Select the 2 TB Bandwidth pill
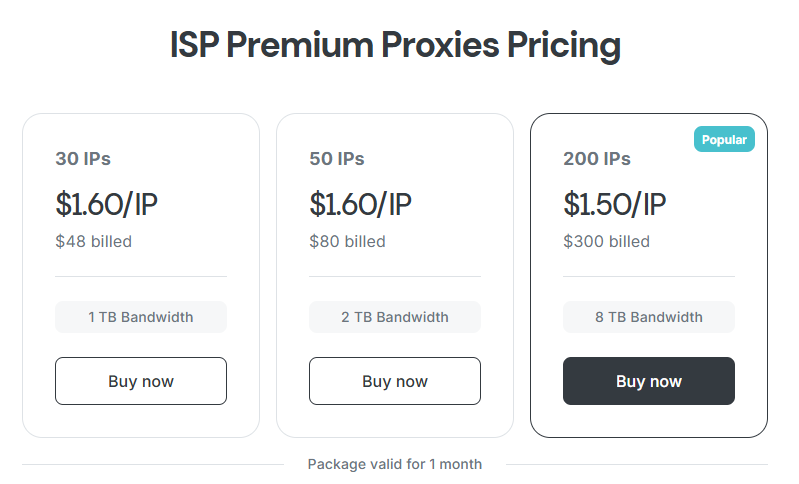 tap(395, 317)
